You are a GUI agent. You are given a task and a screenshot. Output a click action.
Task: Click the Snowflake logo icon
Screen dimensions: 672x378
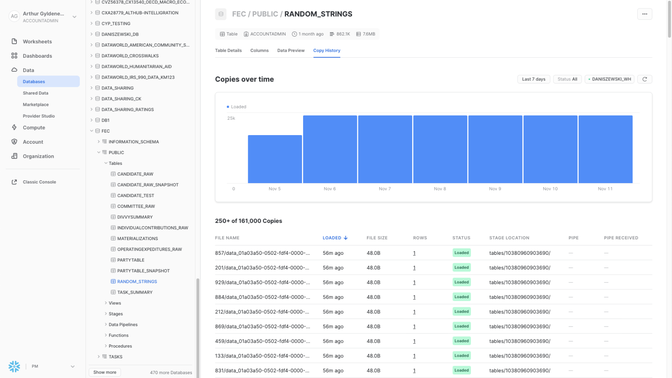pos(14,366)
